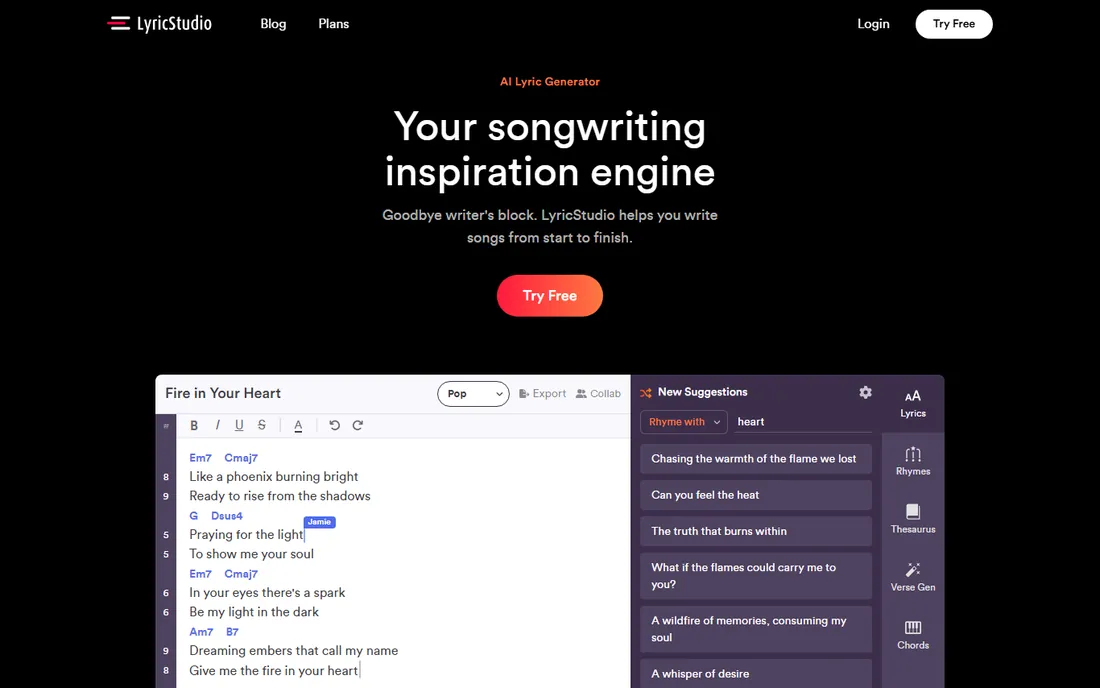
Task: Click the lyric line 'Like a phoenix burning bright'
Action: [274, 476]
